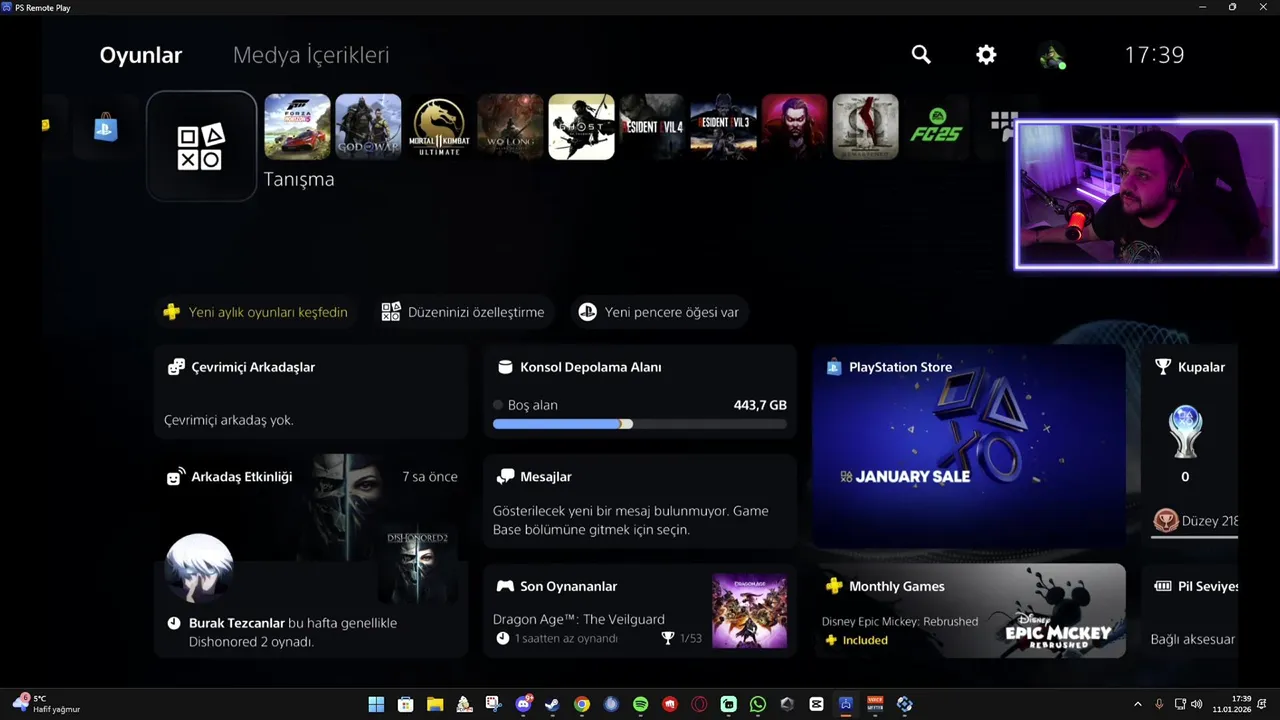Switch to the Oyunlar tab
The width and height of the screenshot is (1280, 720).
coord(141,55)
